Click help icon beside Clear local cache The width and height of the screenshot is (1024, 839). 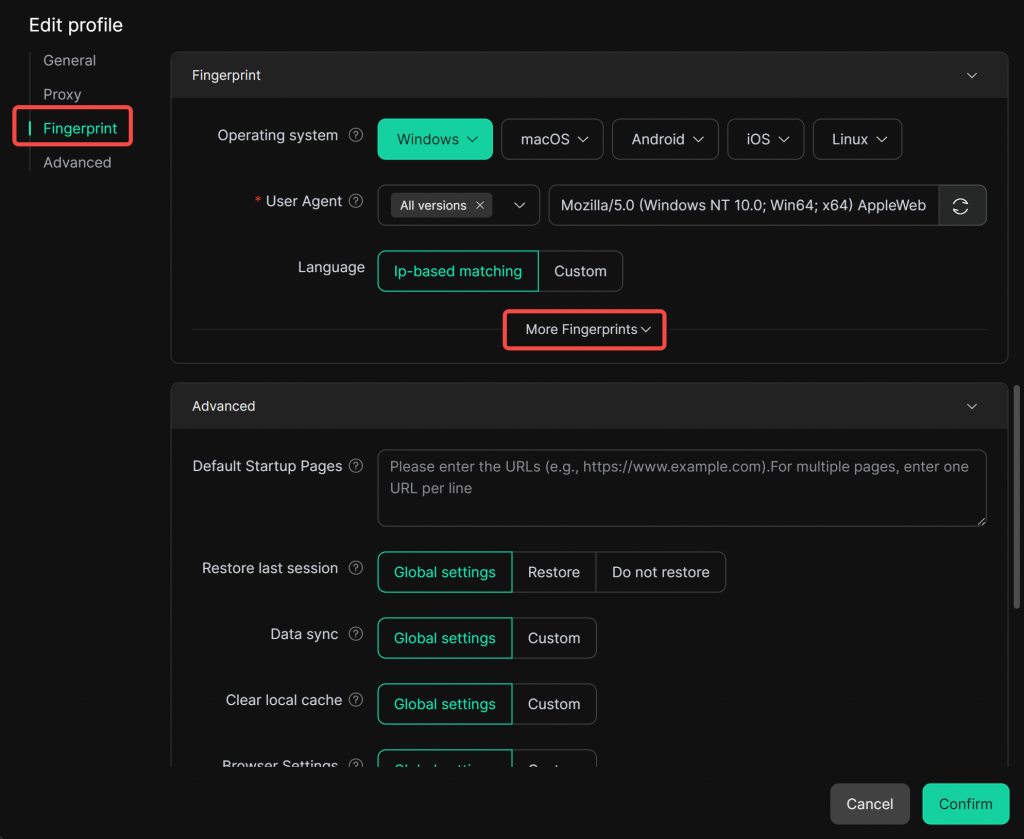[x=355, y=700]
